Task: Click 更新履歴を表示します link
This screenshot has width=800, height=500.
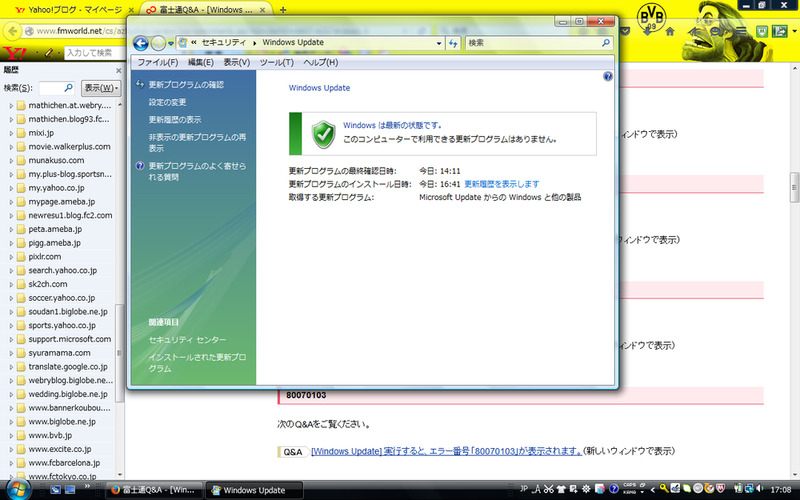Action: pos(502,184)
